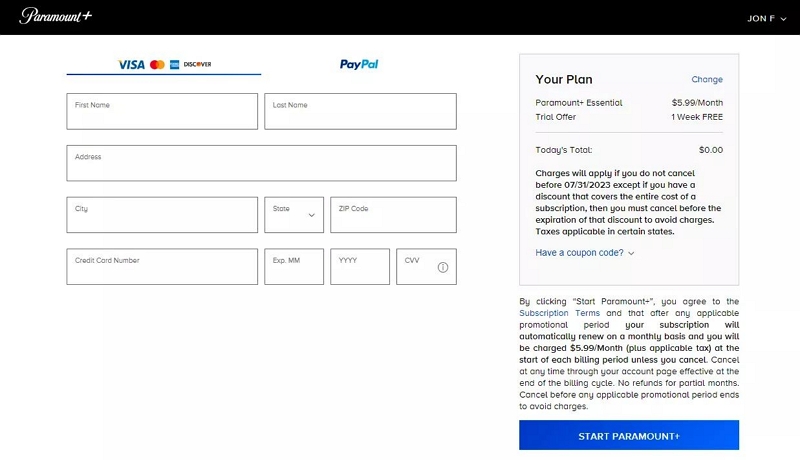The width and height of the screenshot is (800, 460).
Task: Focus the ZIP Code field
Action: pos(393,215)
